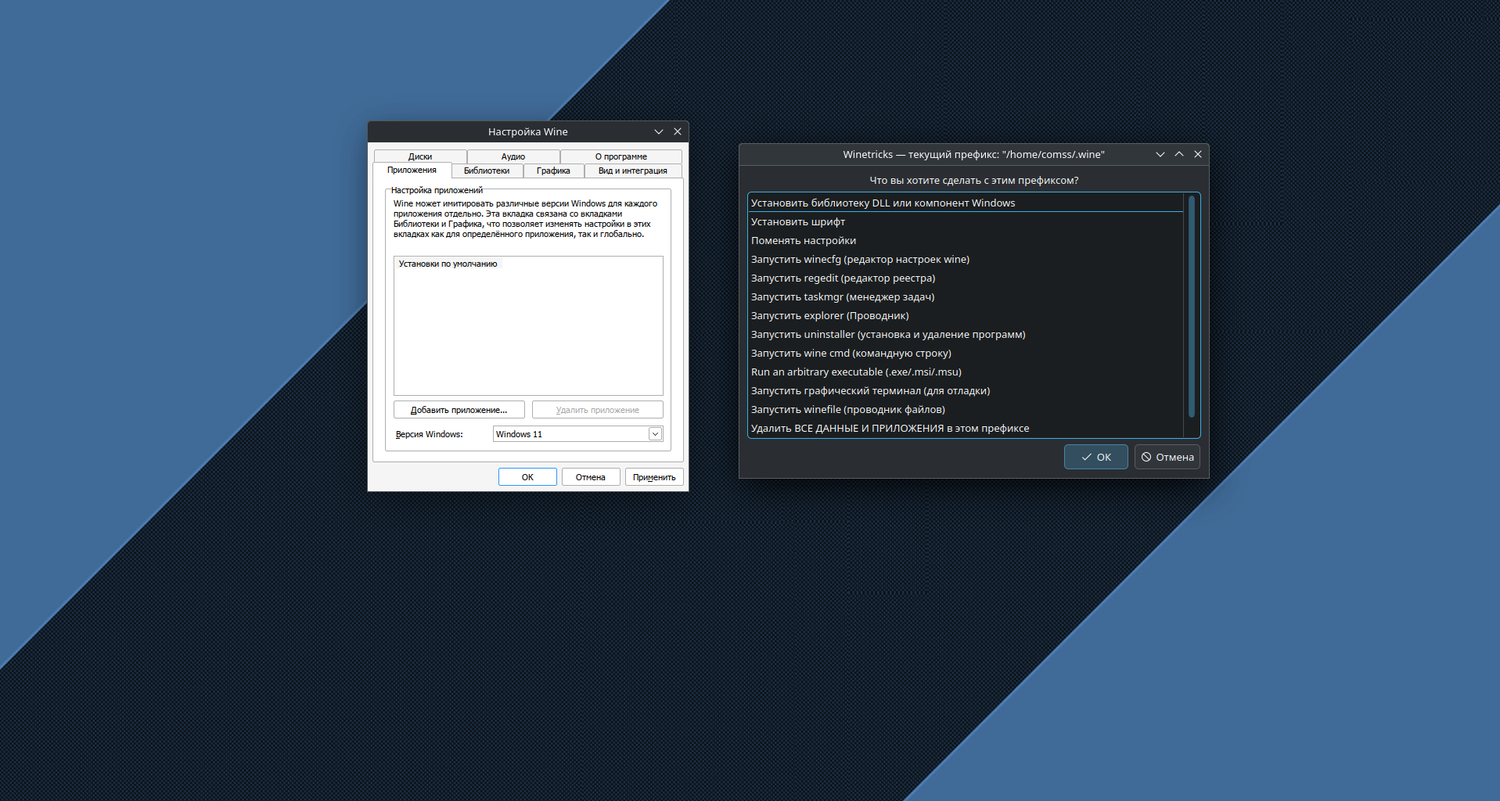Image resolution: width=1500 pixels, height=801 pixels.
Task: Select Установки по умолчанию in applications list
Action: coord(528,264)
